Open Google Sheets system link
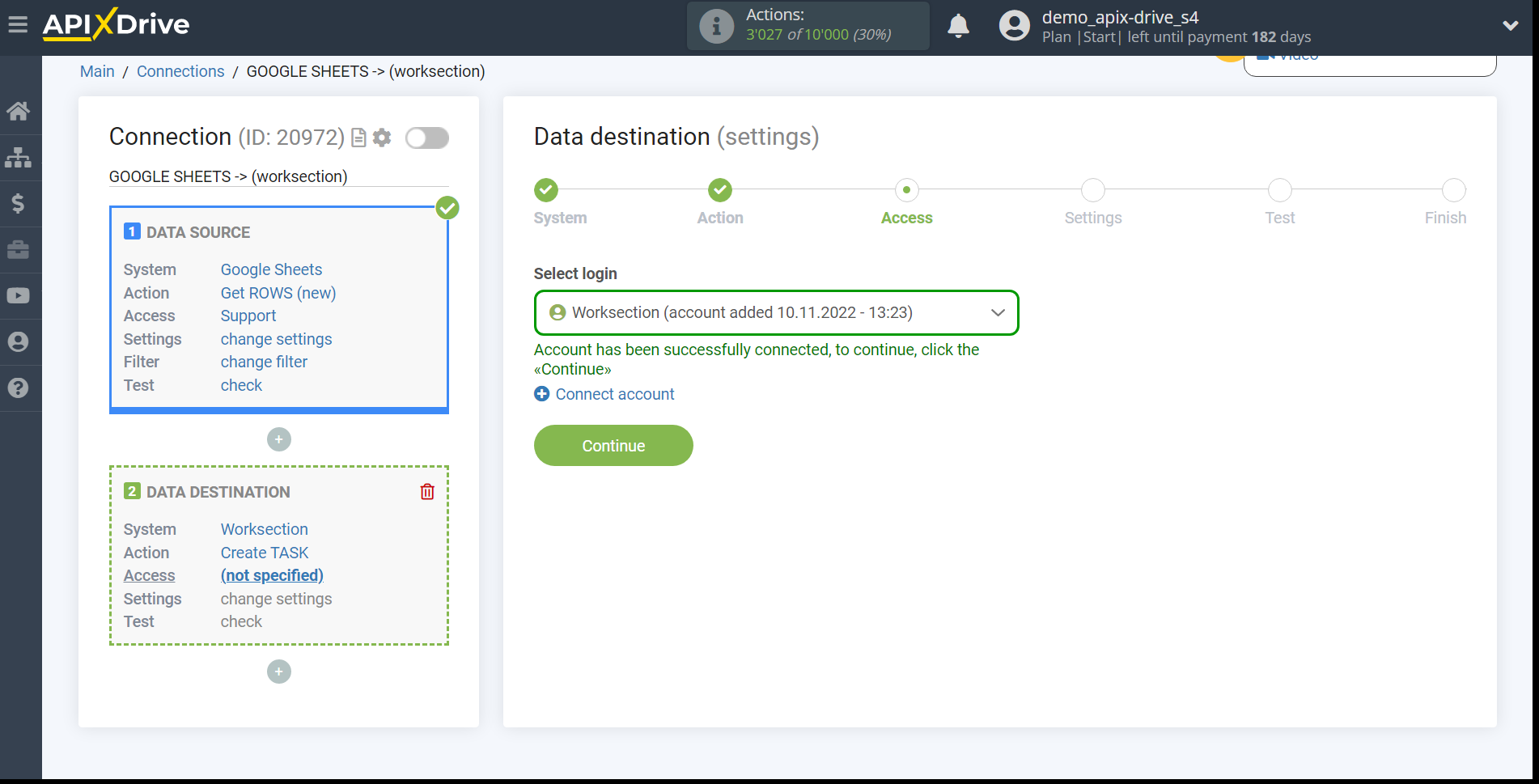The width and height of the screenshot is (1539, 784). coord(271,269)
